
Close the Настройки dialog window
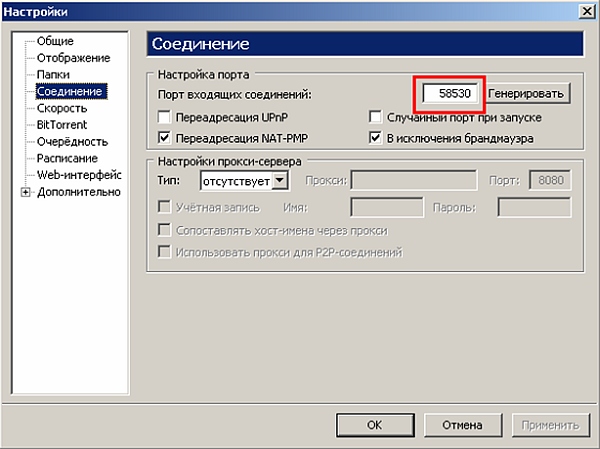pos(581,10)
